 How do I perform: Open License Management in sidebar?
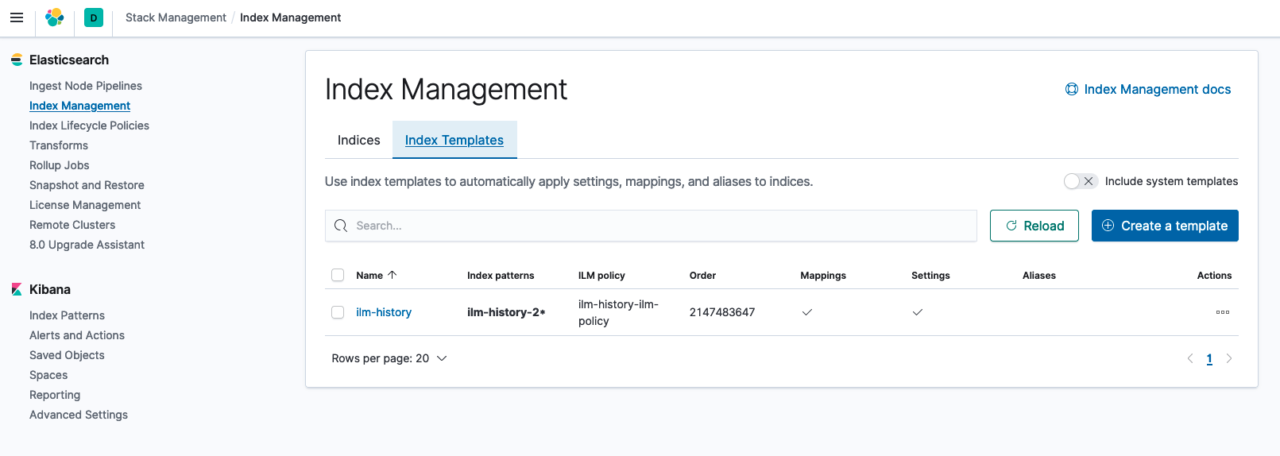[85, 205]
